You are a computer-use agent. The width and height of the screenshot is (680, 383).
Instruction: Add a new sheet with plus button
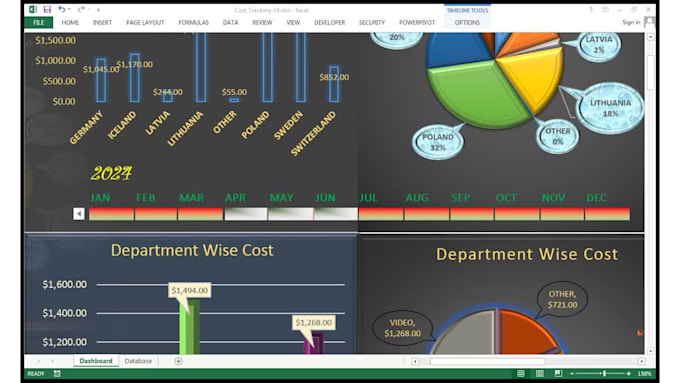pos(178,361)
